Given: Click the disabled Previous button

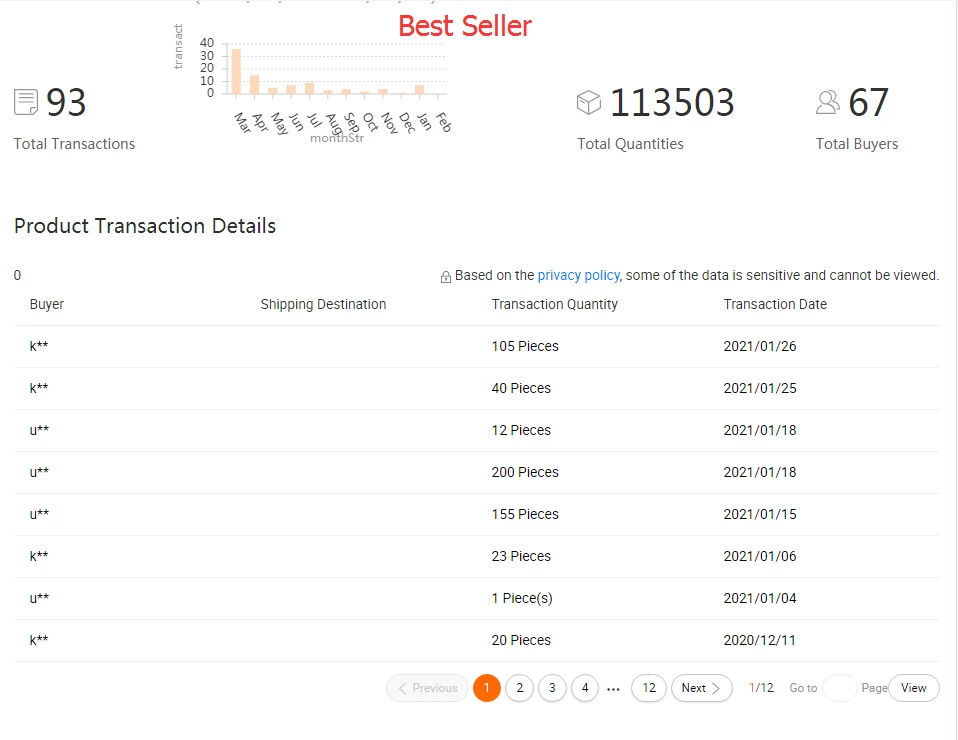Looking at the screenshot, I should pos(427,688).
